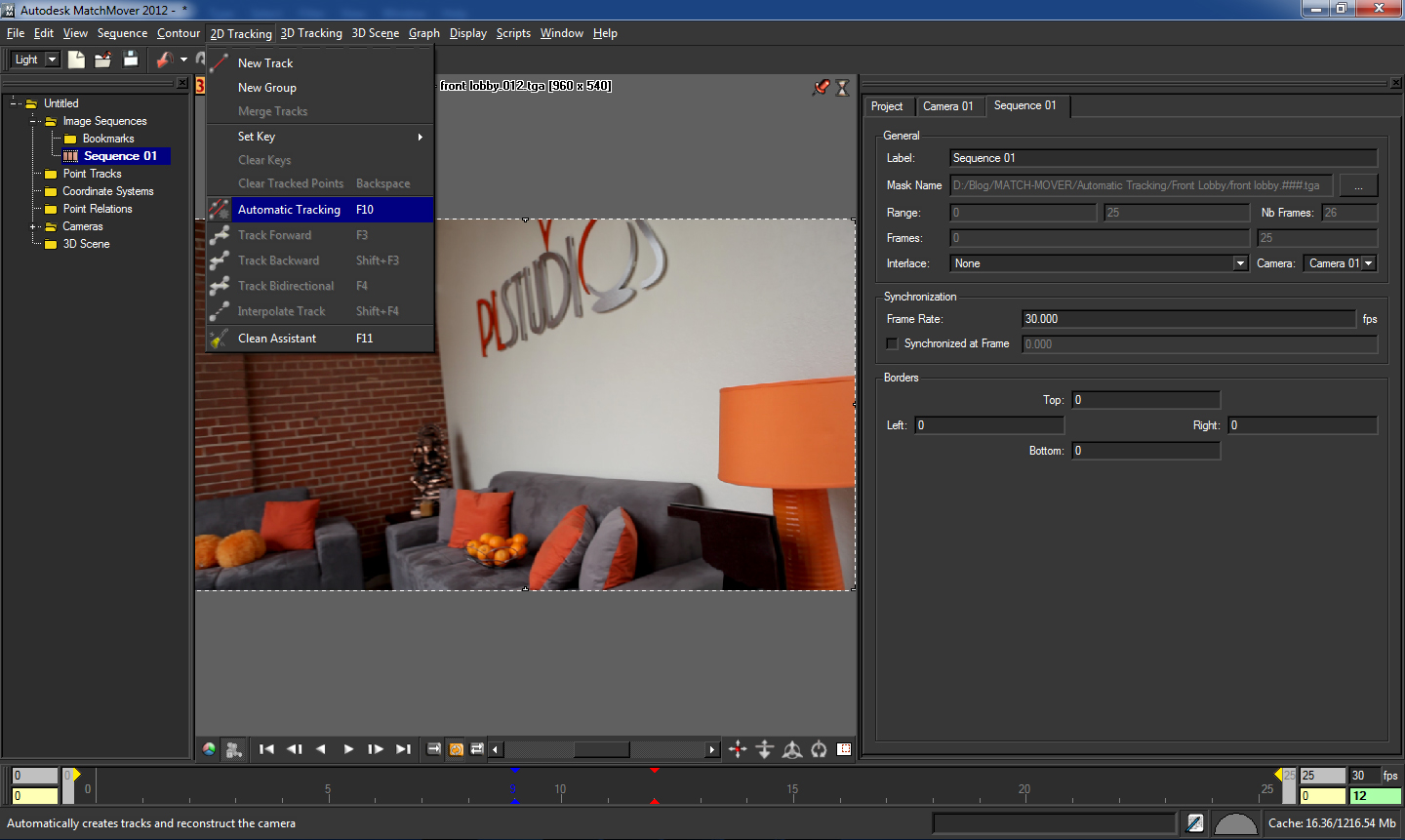Open the Scripts menu
The height and width of the screenshot is (840, 1405).
tap(513, 33)
